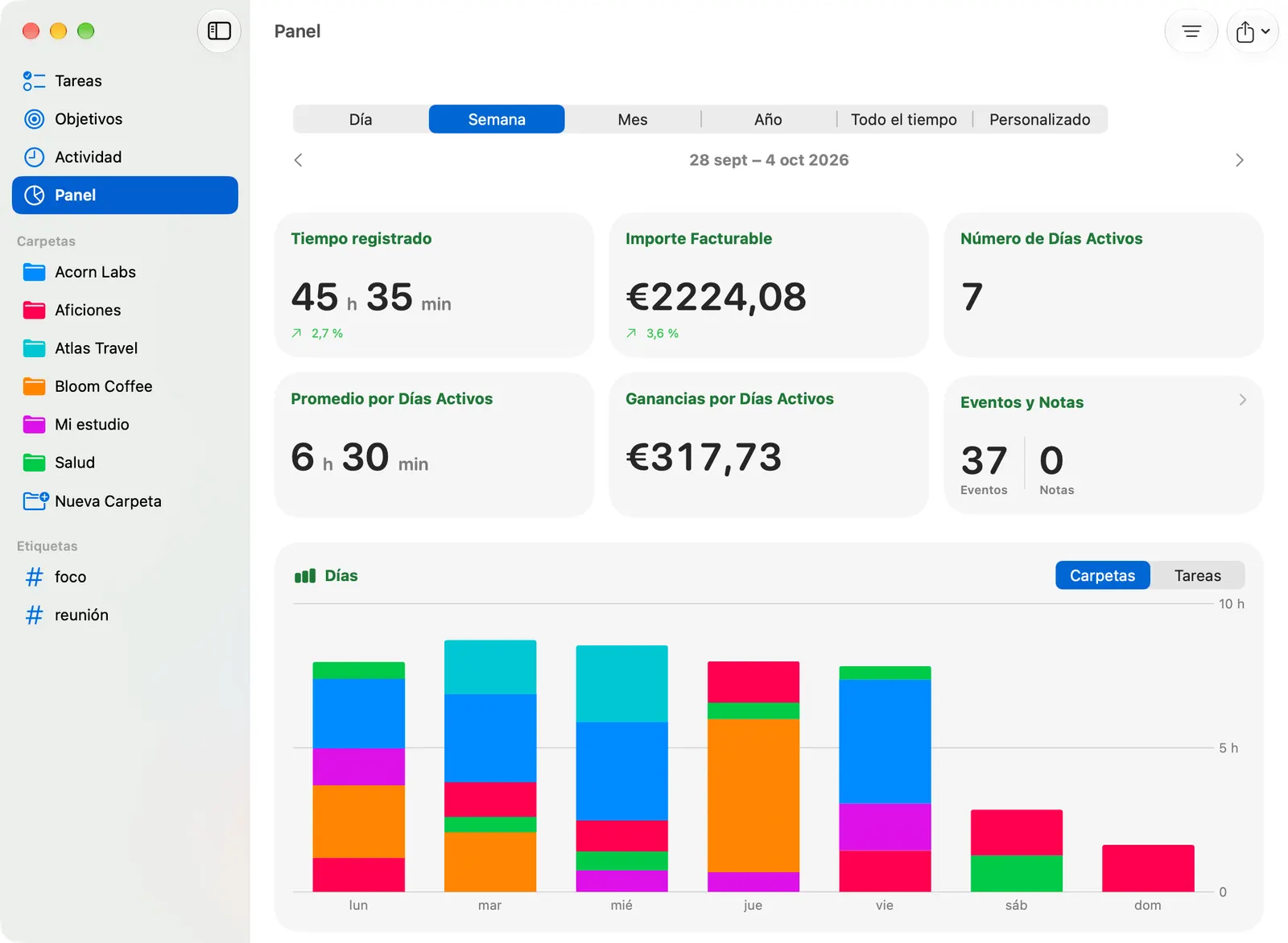
Task: Select the Semana period tab
Action: [x=497, y=119]
